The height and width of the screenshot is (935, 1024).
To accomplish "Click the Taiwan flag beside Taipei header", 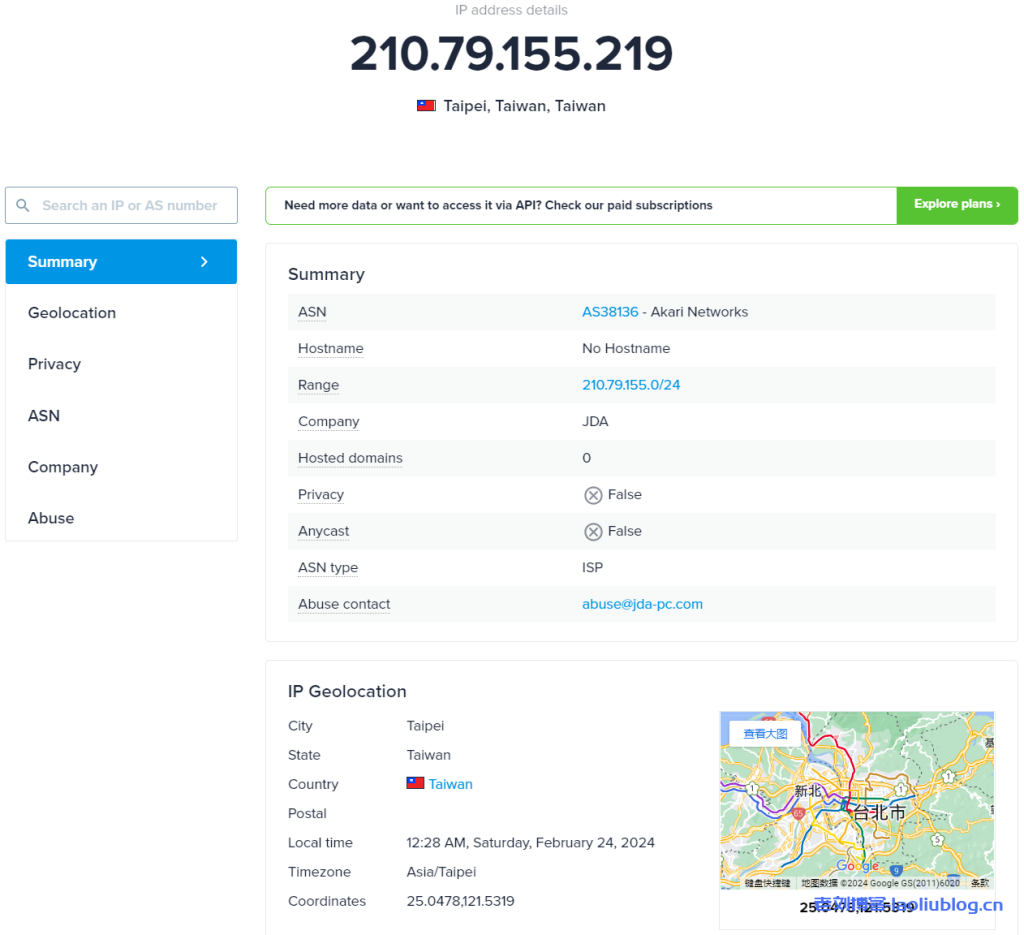I will point(426,106).
